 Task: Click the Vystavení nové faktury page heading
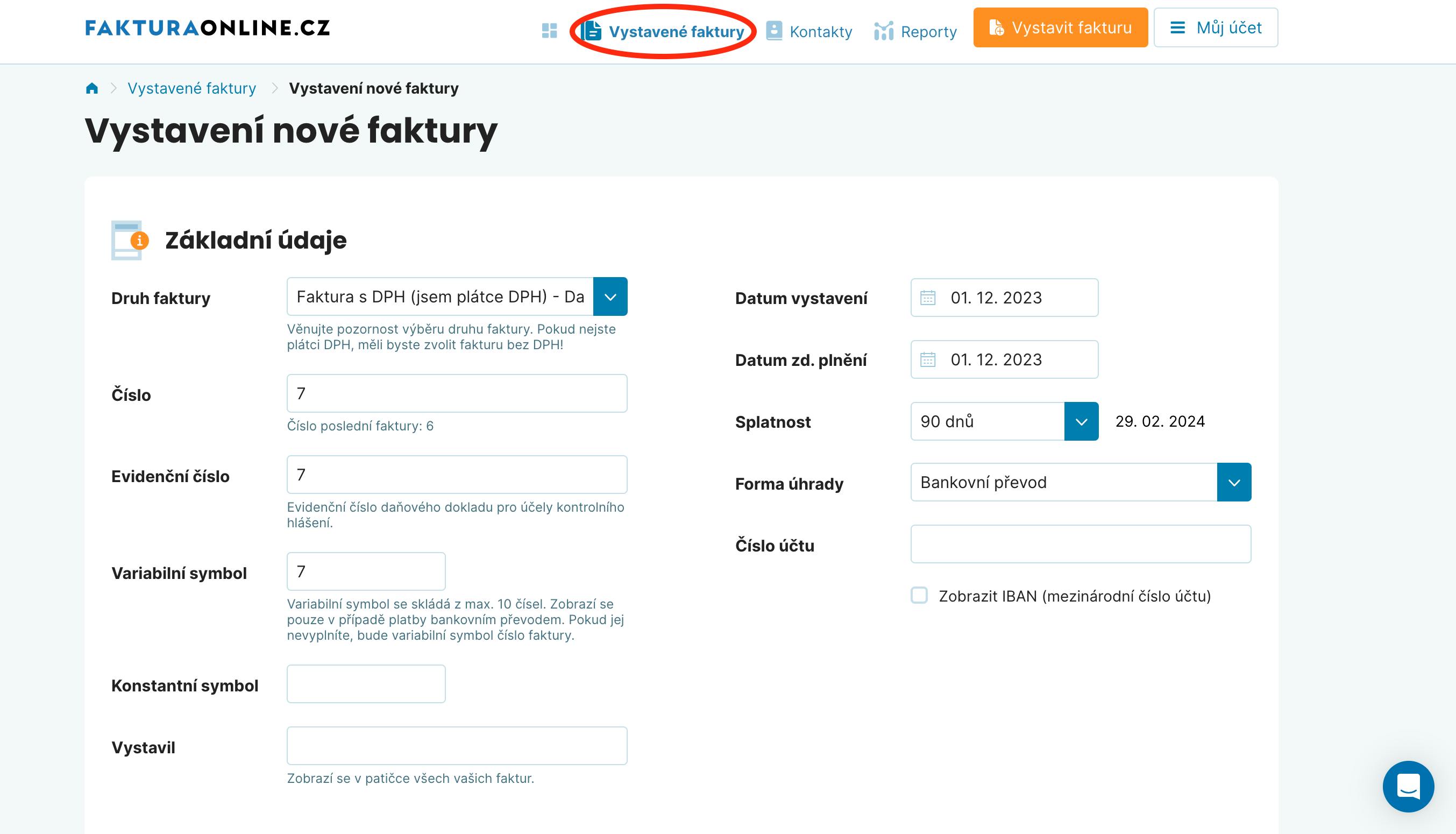(291, 131)
